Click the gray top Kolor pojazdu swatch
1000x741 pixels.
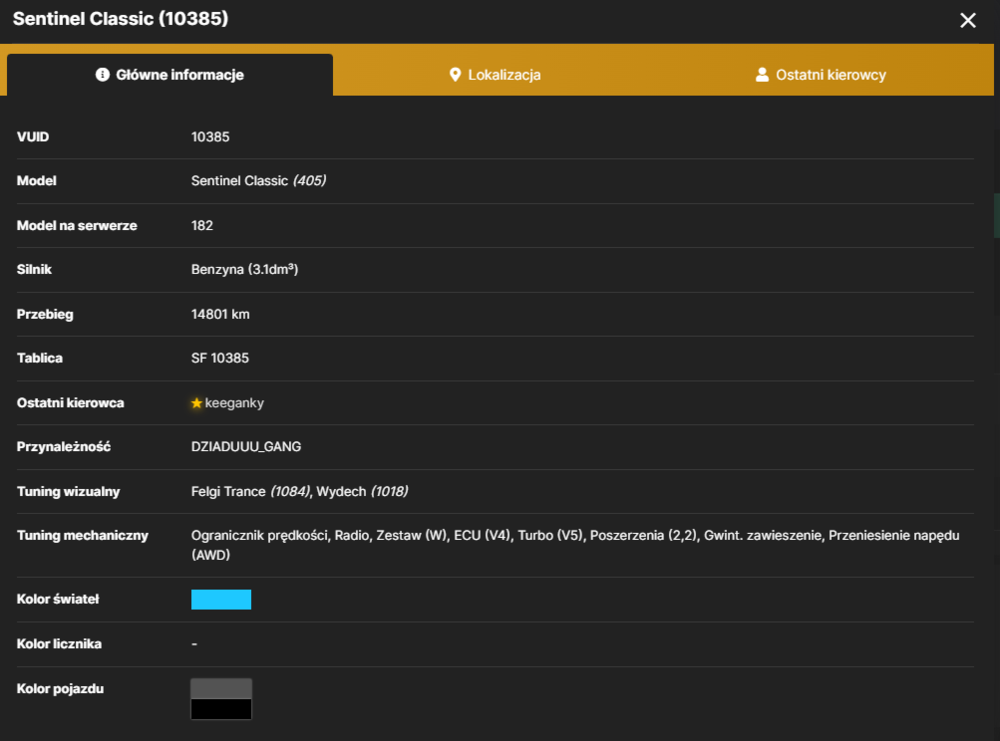click(221, 689)
